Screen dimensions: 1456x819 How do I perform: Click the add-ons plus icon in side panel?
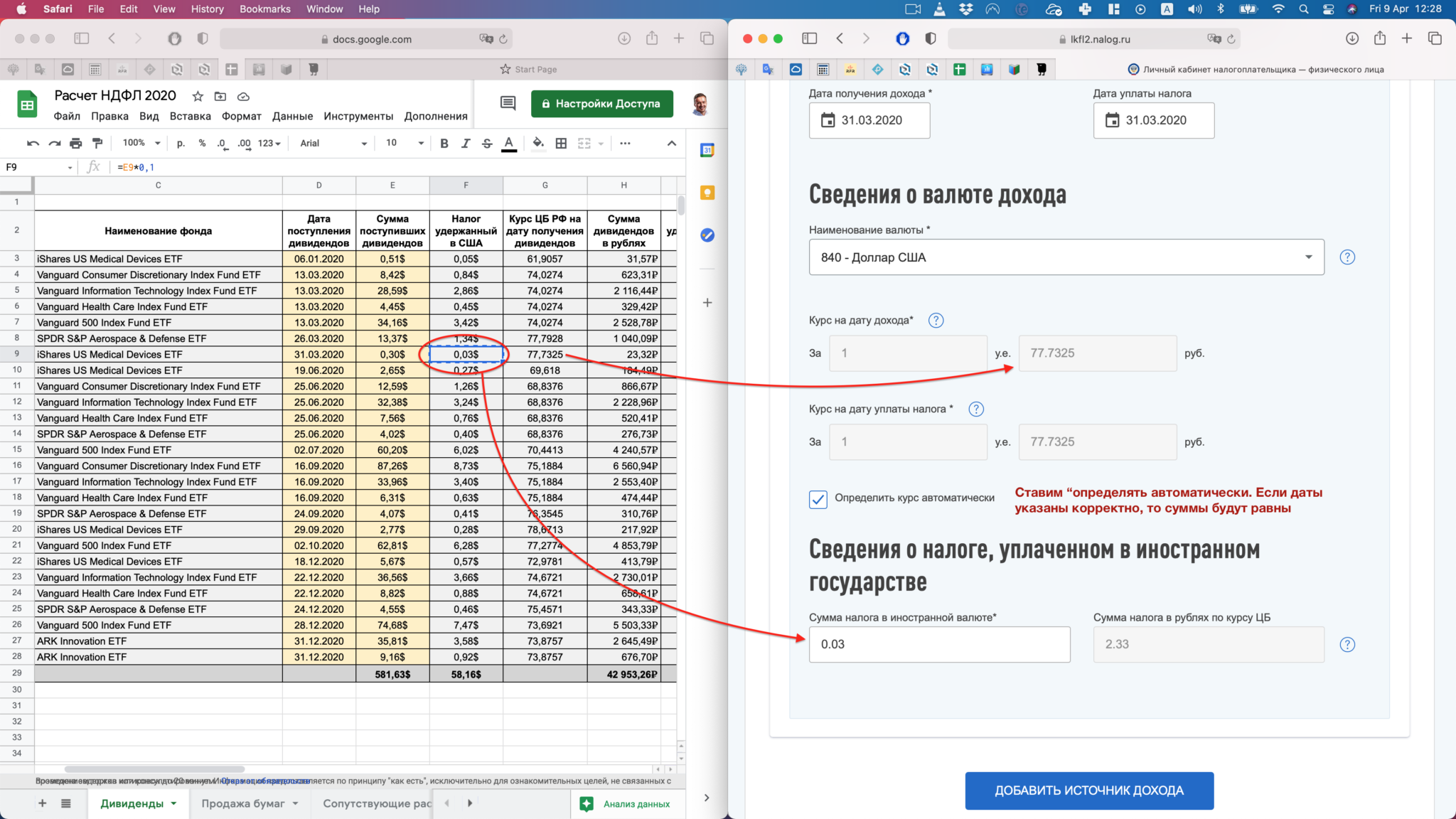(707, 303)
